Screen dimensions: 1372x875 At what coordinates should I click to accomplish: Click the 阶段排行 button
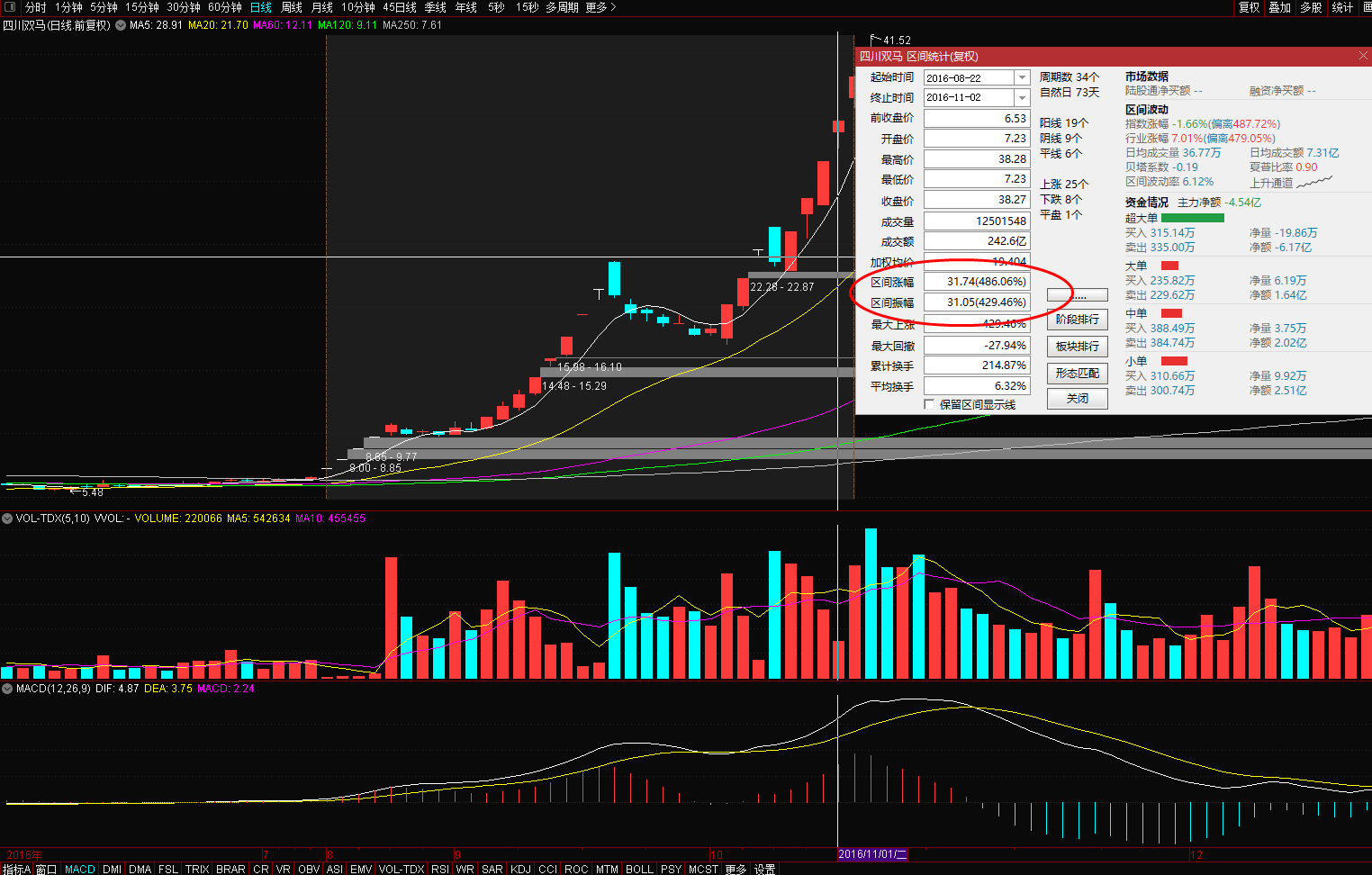(1078, 320)
